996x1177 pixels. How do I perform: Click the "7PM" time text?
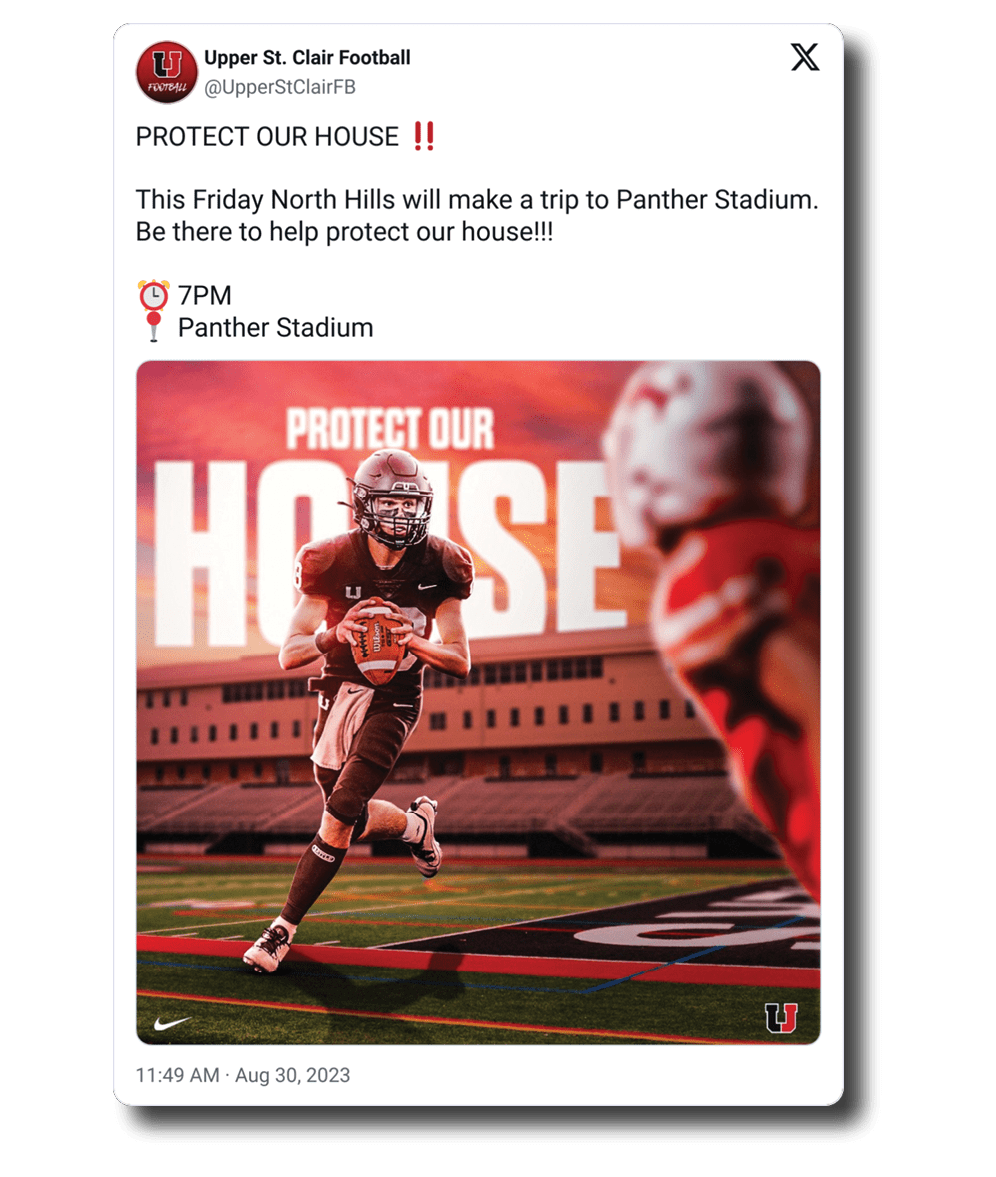point(205,295)
